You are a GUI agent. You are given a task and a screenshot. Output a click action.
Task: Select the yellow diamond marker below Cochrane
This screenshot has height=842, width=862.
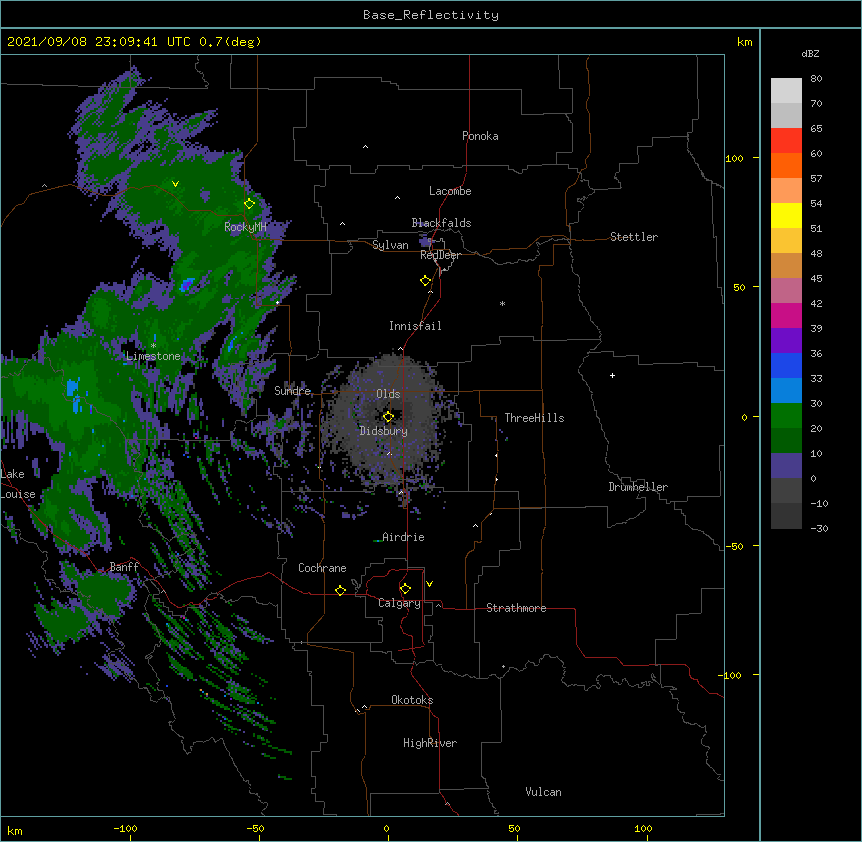340,590
